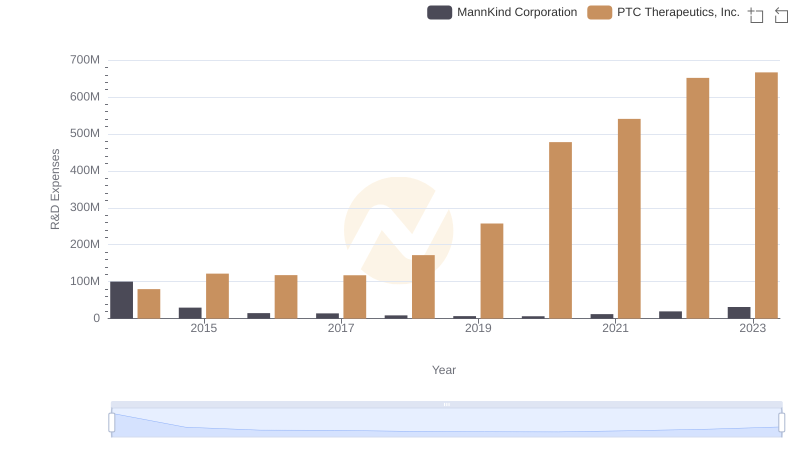Click the zoom area select icon
Image resolution: width=800 pixels, height=461 pixels.
pyautogui.click(x=756, y=15)
